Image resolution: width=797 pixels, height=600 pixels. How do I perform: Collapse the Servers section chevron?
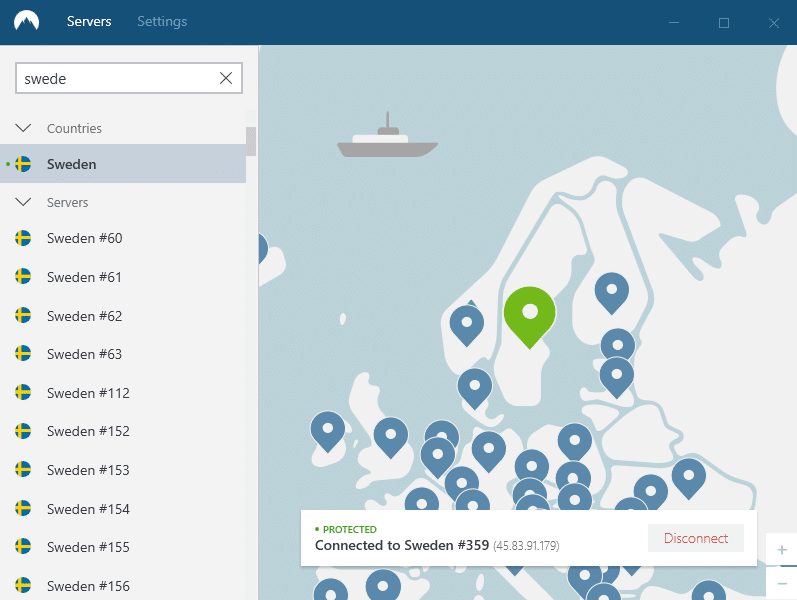click(x=23, y=202)
